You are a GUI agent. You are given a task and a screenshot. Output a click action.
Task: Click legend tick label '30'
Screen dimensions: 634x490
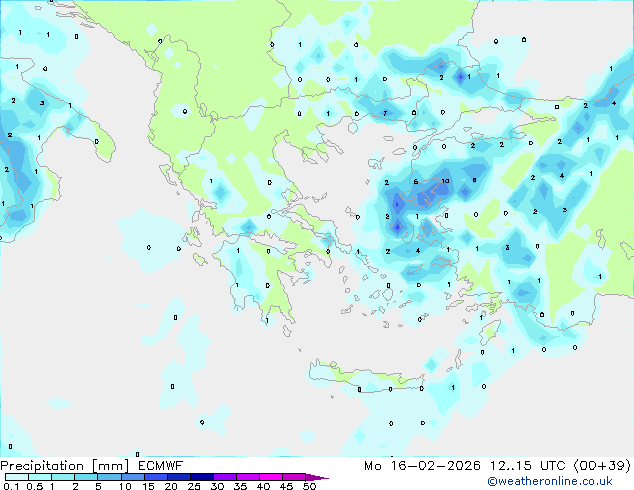[217, 486]
